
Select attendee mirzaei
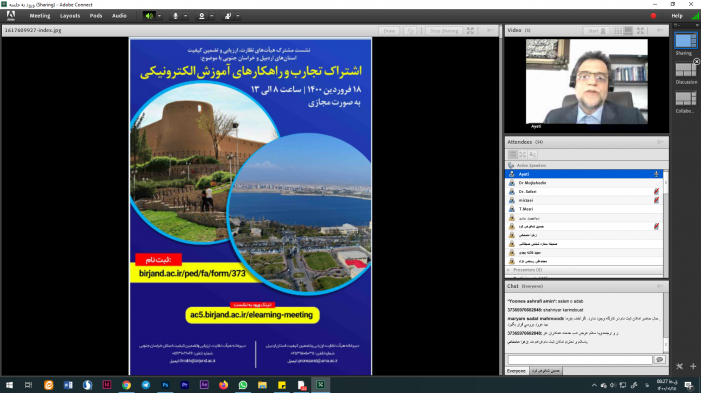[584, 200]
